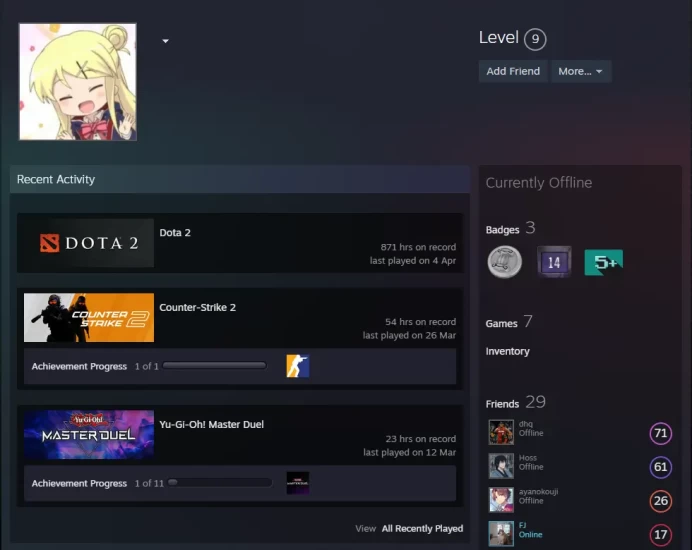Viewport: 692px width, 550px height.
Task: Open the anime girl profile avatar
Action: 78,82
